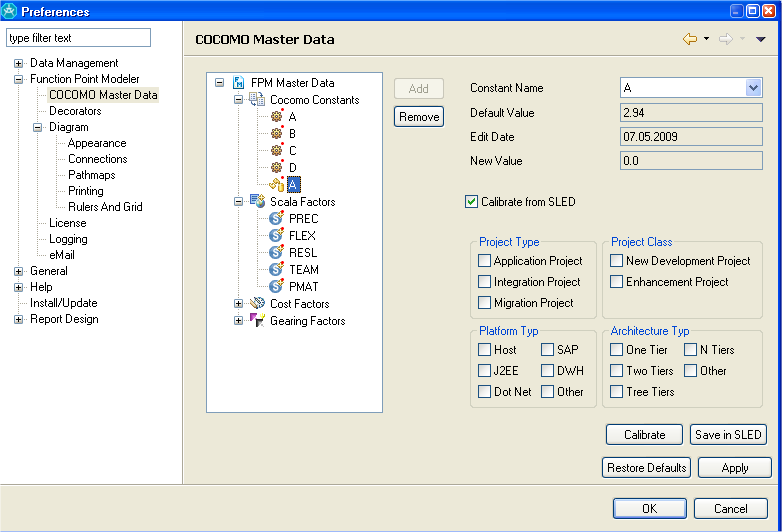
Task: Click the TEAM scale factor icon
Action: click(276, 269)
